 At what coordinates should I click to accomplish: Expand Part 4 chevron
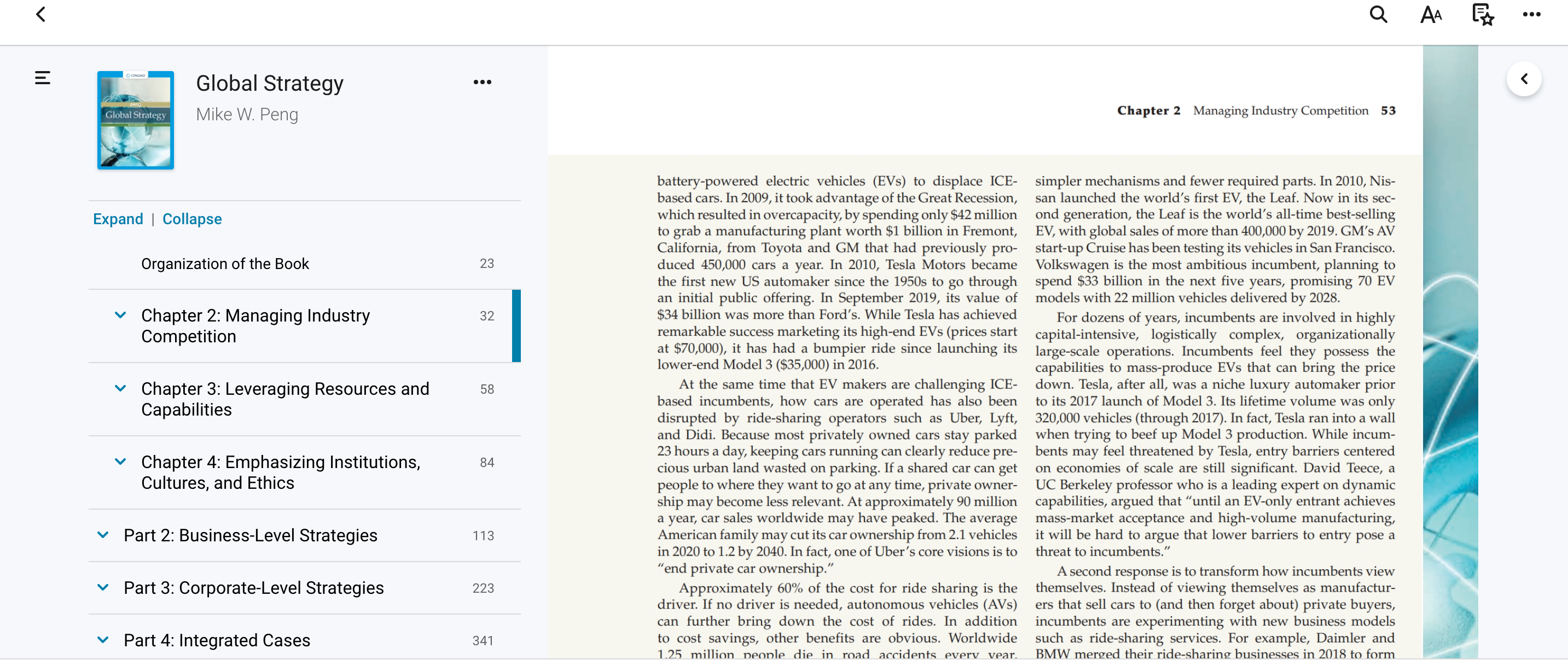coord(103,640)
